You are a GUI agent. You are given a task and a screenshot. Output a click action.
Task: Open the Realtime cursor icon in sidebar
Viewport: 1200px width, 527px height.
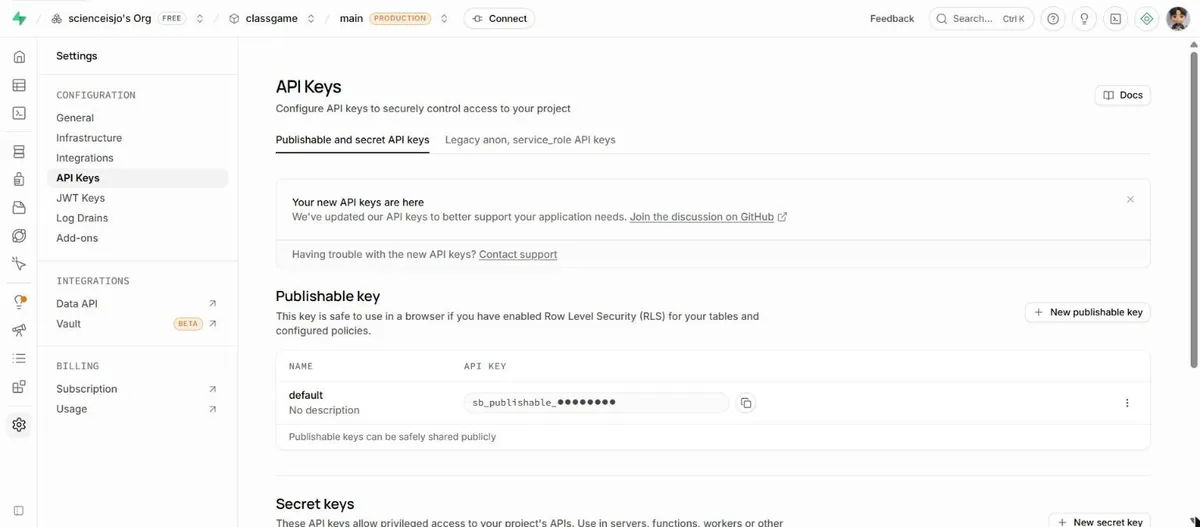[19, 264]
